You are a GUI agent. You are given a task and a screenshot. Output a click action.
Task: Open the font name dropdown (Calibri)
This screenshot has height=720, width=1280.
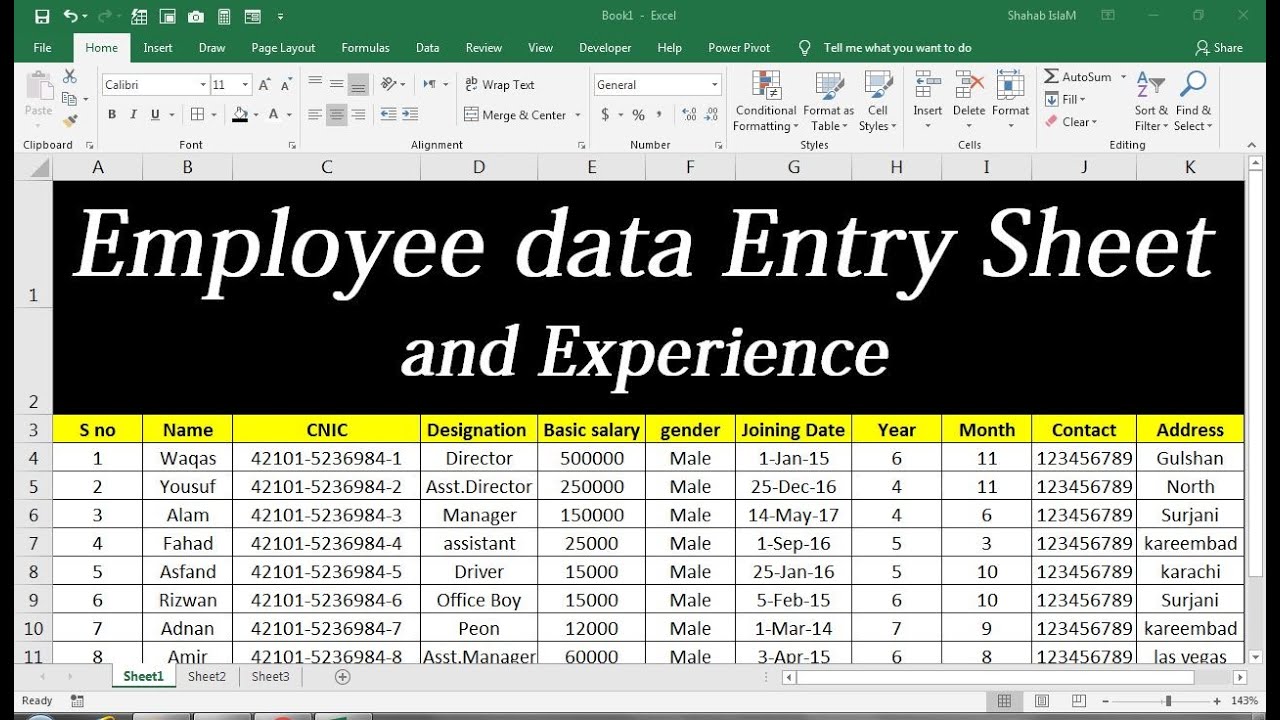click(x=204, y=85)
